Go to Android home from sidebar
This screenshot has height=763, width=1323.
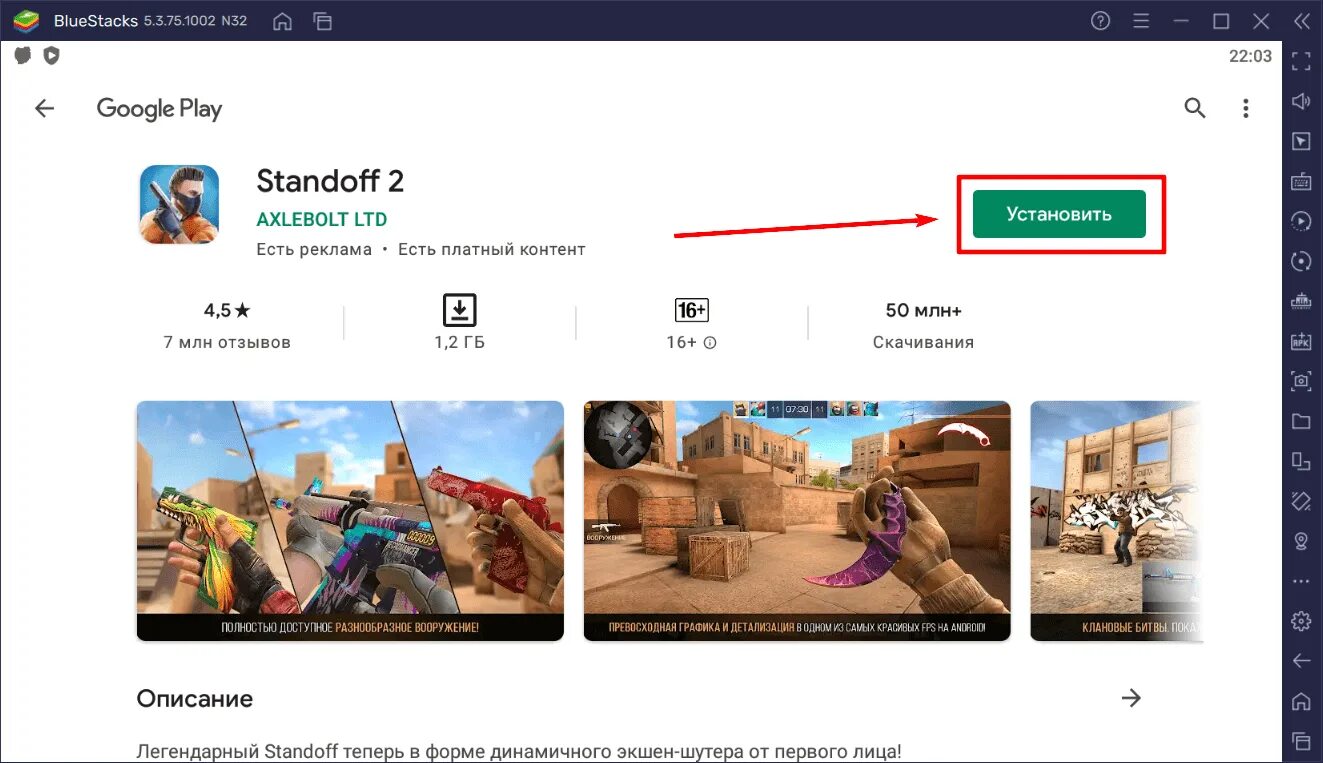[1301, 701]
